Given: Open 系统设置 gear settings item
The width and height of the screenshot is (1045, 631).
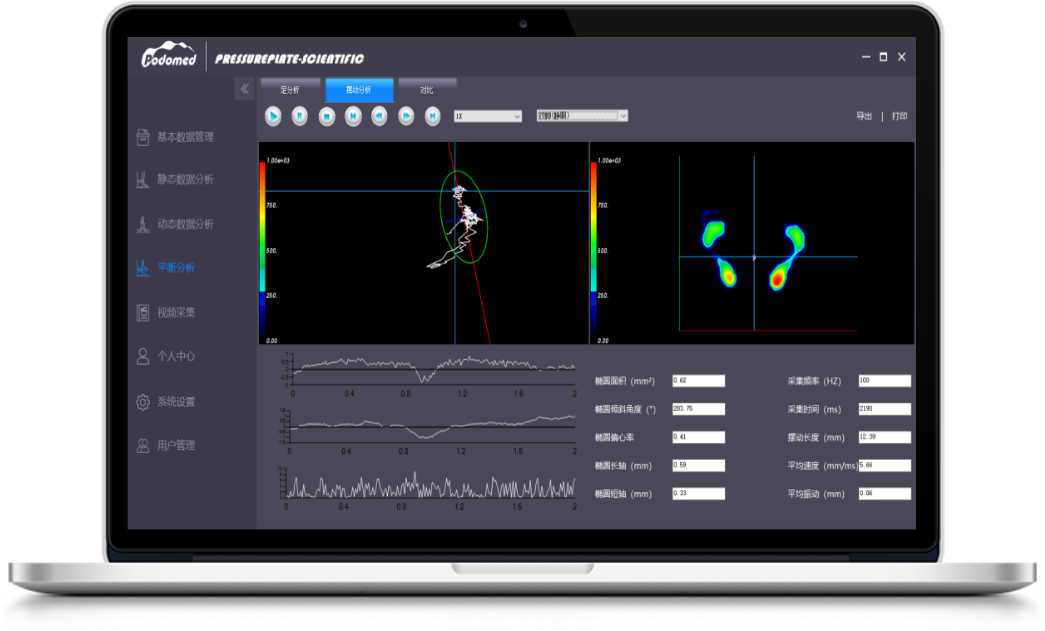Looking at the screenshot, I should (176, 402).
